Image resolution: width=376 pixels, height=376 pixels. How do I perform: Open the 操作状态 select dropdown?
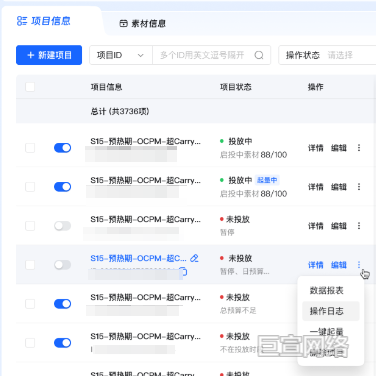coord(328,55)
